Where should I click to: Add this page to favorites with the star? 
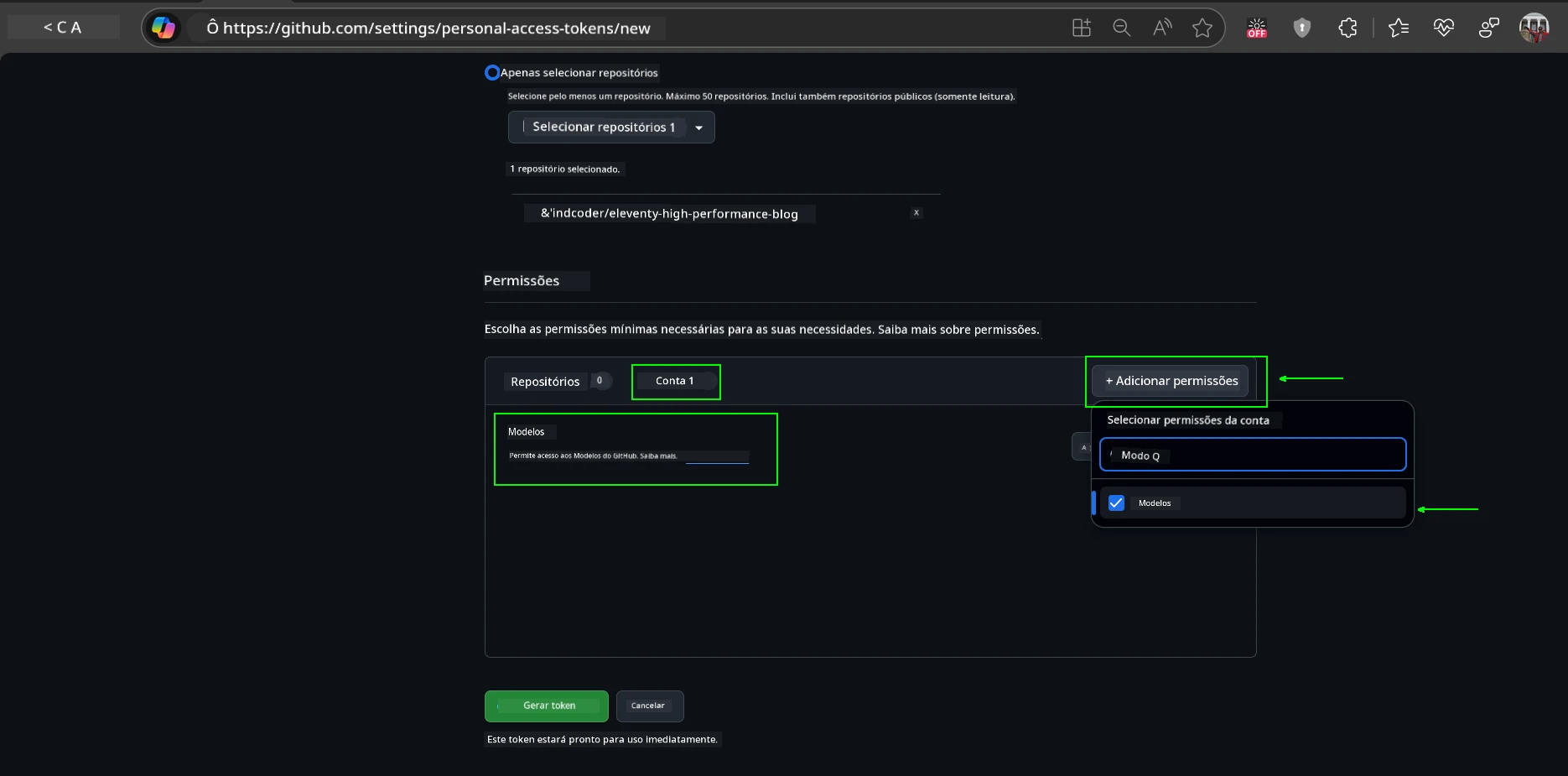click(x=1202, y=28)
